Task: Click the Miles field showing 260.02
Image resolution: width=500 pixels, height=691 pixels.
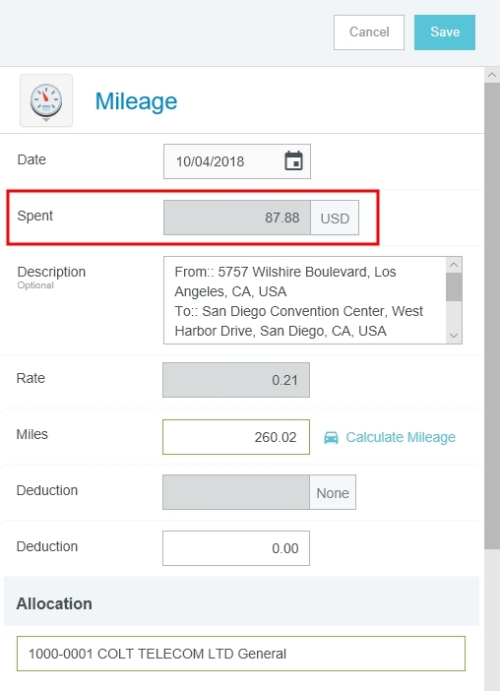Action: pyautogui.click(x=236, y=437)
